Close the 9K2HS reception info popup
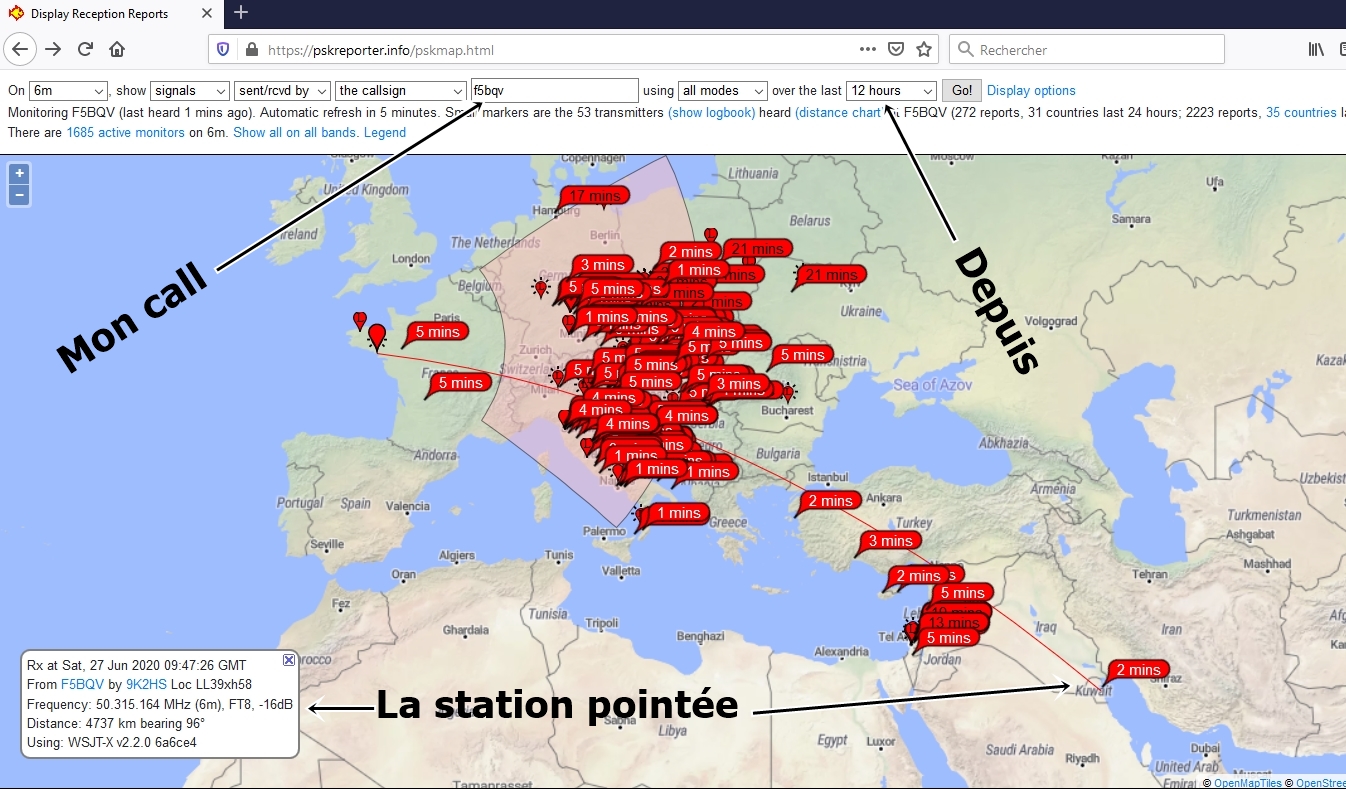 pyautogui.click(x=289, y=660)
